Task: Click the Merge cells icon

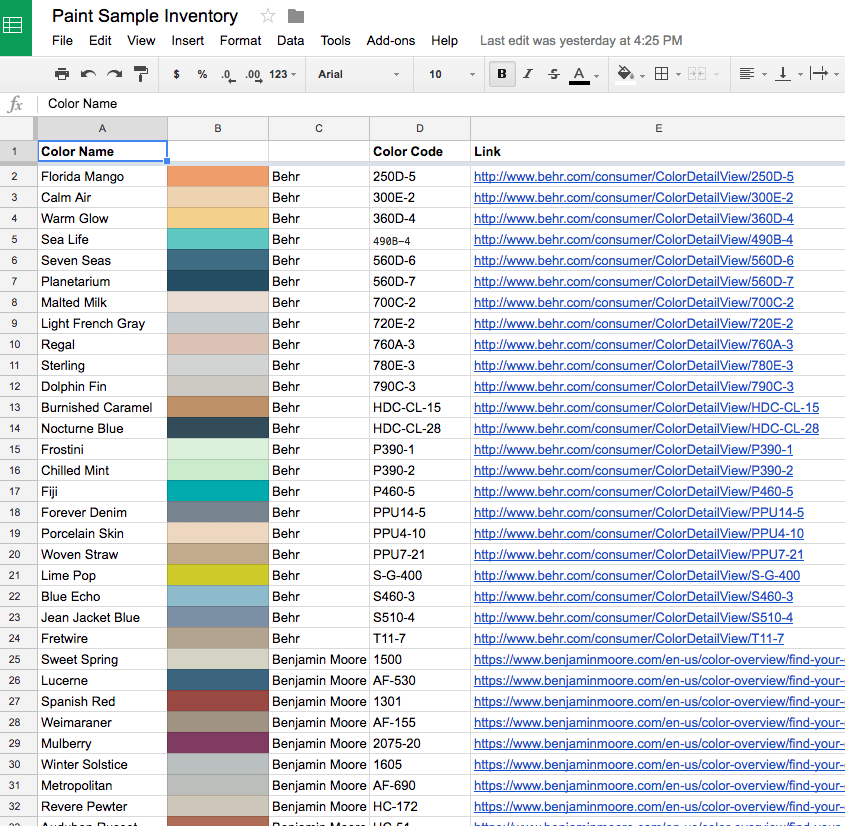Action: (x=697, y=74)
